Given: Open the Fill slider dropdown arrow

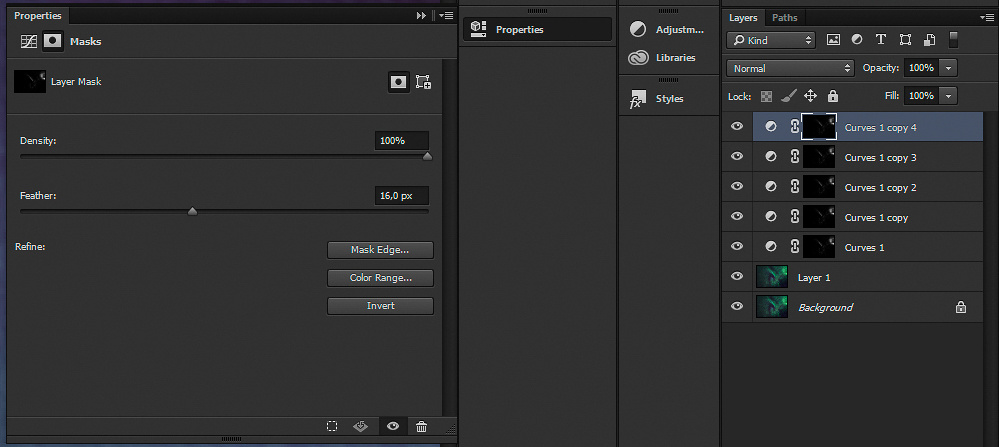Looking at the screenshot, I should coord(949,96).
